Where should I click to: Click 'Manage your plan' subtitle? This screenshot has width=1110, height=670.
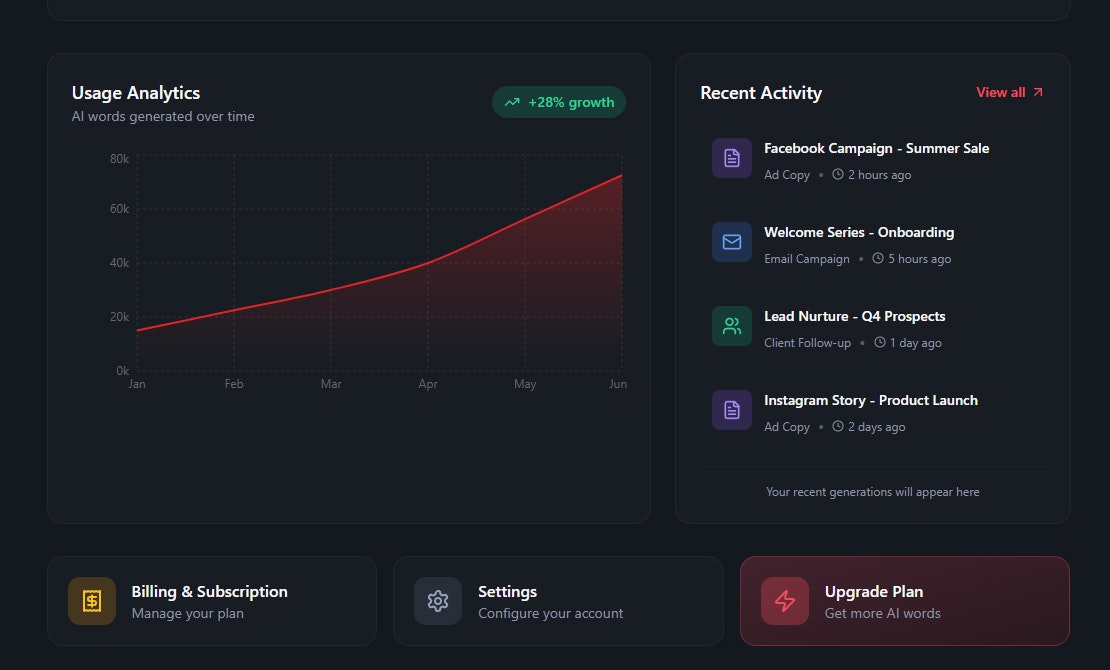click(x=188, y=613)
